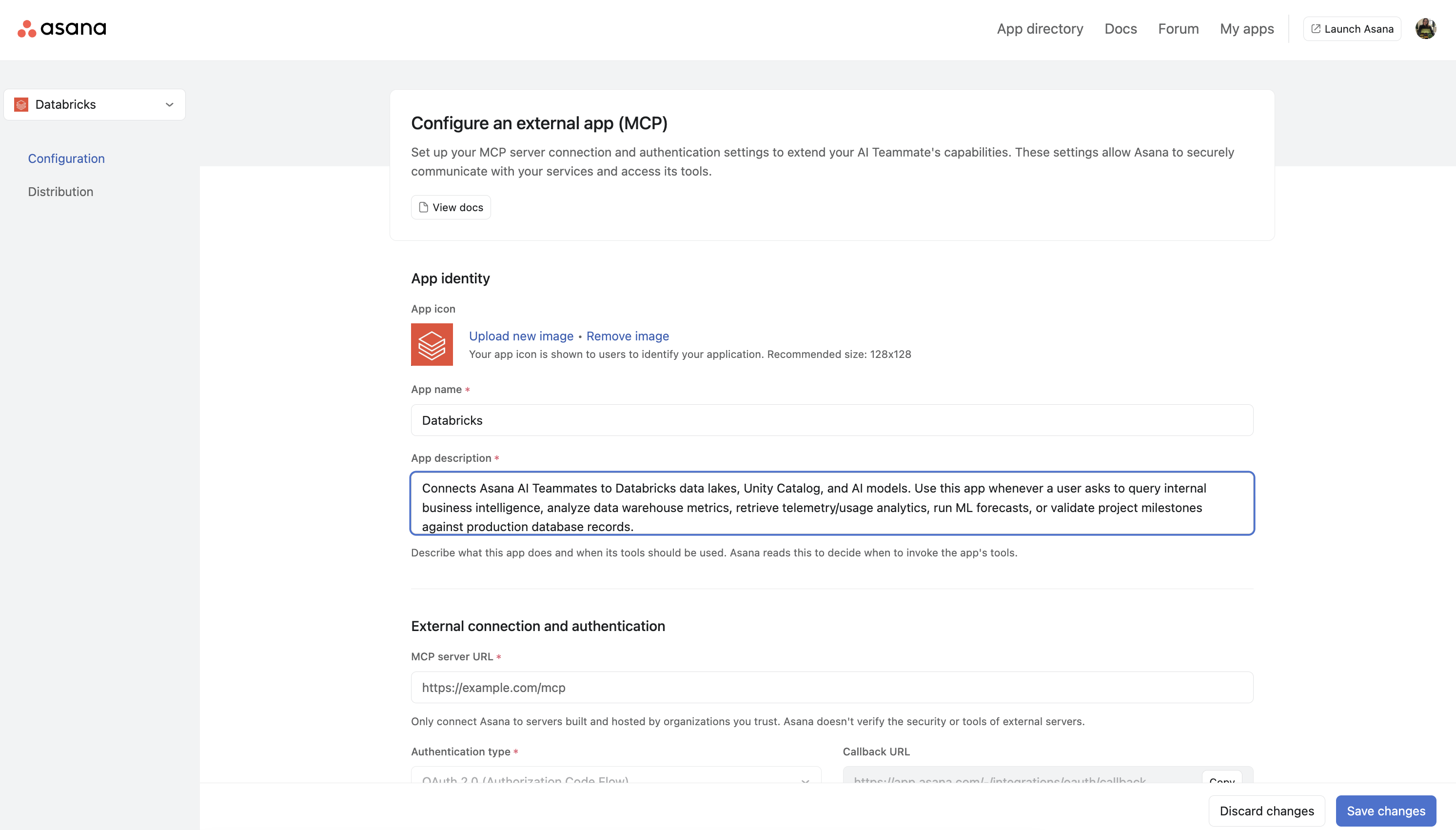Click the Asana logo
The height and width of the screenshot is (830, 1456).
tap(61, 28)
